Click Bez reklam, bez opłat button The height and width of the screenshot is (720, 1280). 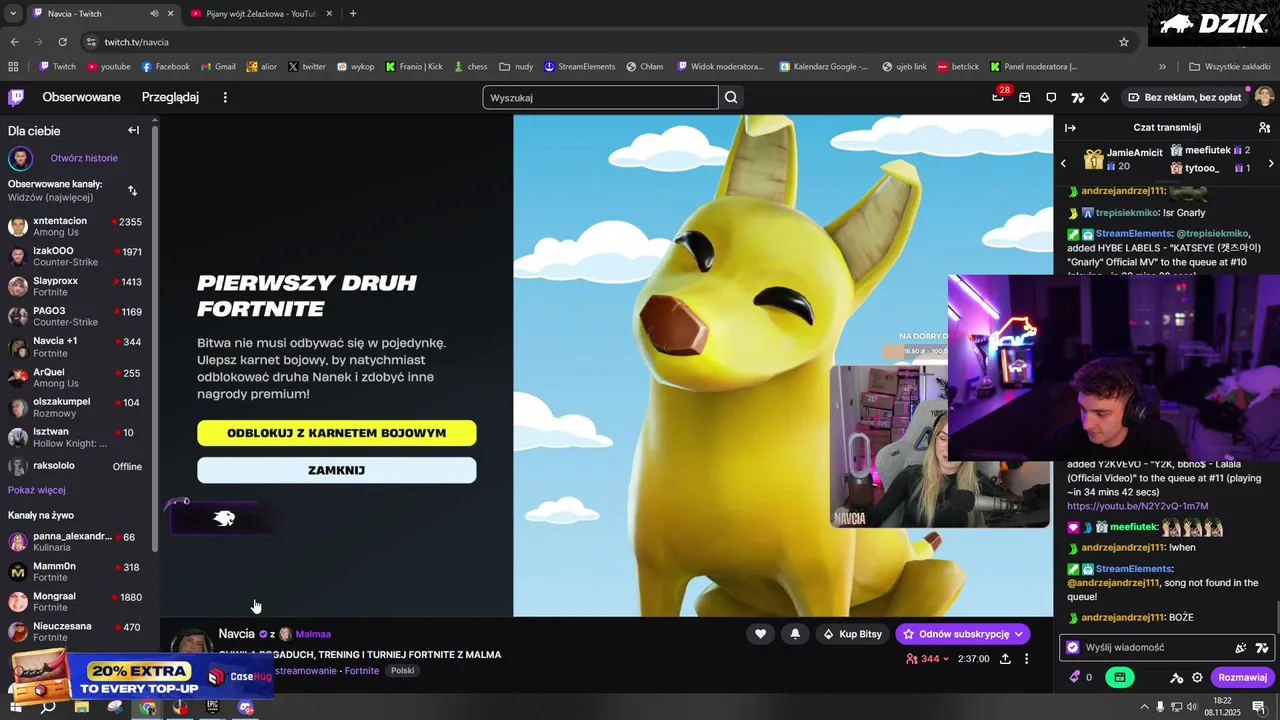click(x=1184, y=97)
